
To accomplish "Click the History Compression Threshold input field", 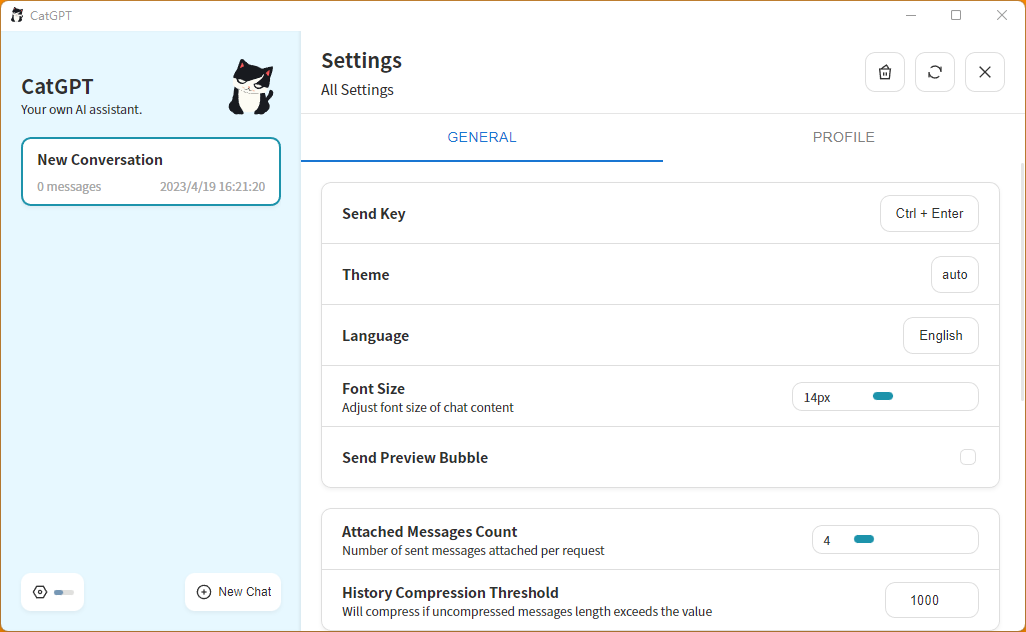I will (x=931, y=600).
